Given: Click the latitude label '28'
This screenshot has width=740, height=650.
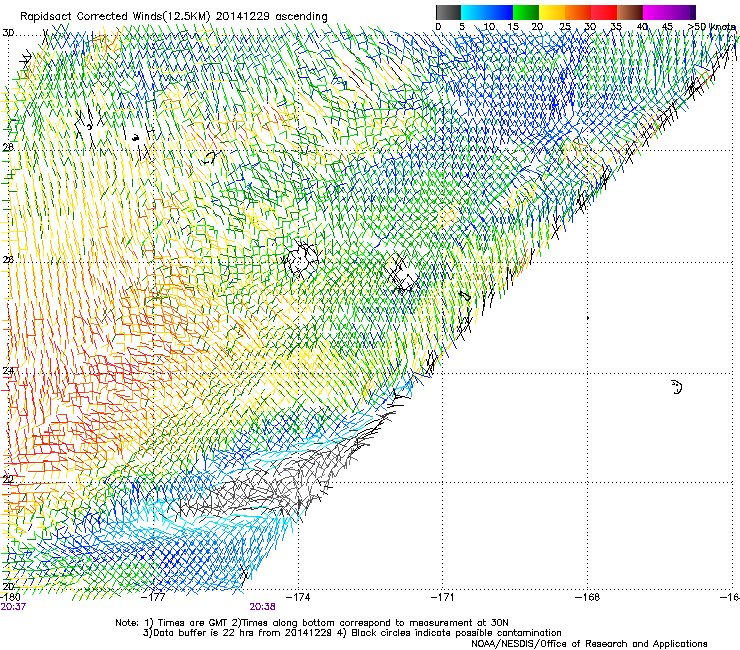Looking at the screenshot, I should pos(8,147).
